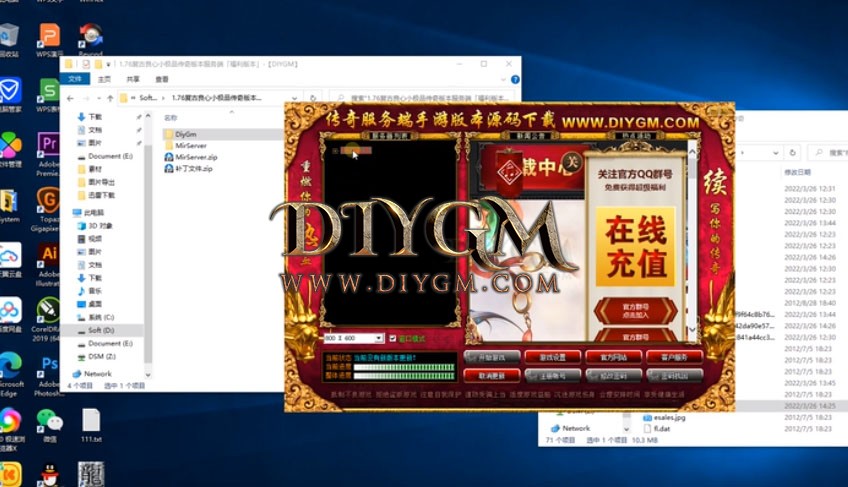Select fl.dat in the rear window

pos(656,429)
